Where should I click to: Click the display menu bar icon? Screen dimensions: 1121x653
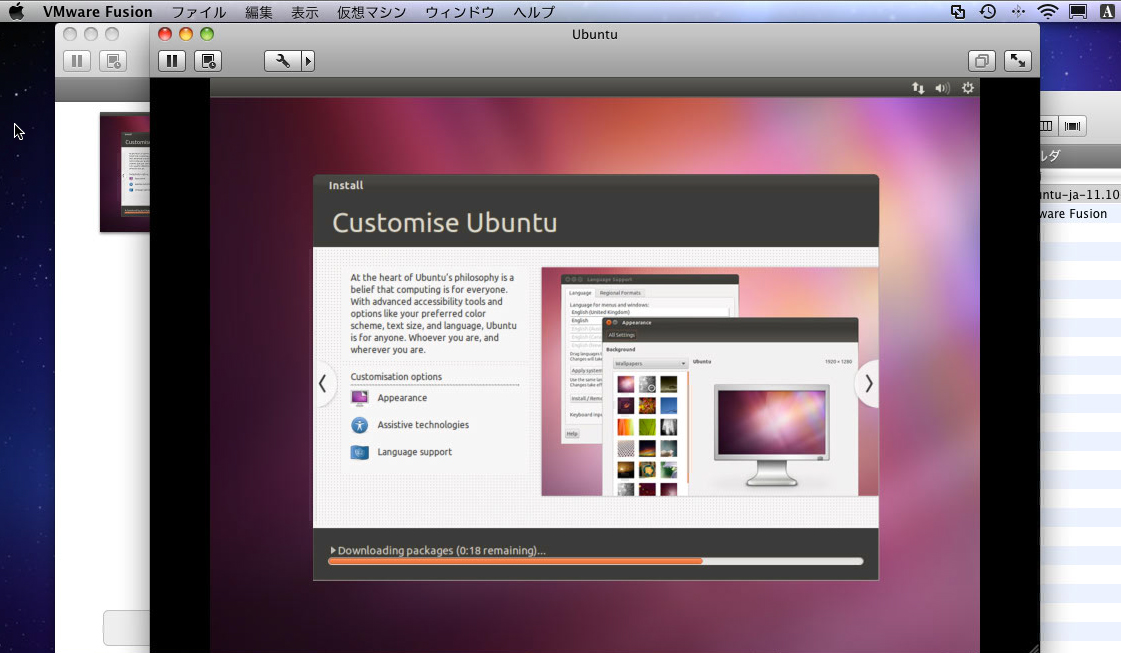tap(1077, 11)
